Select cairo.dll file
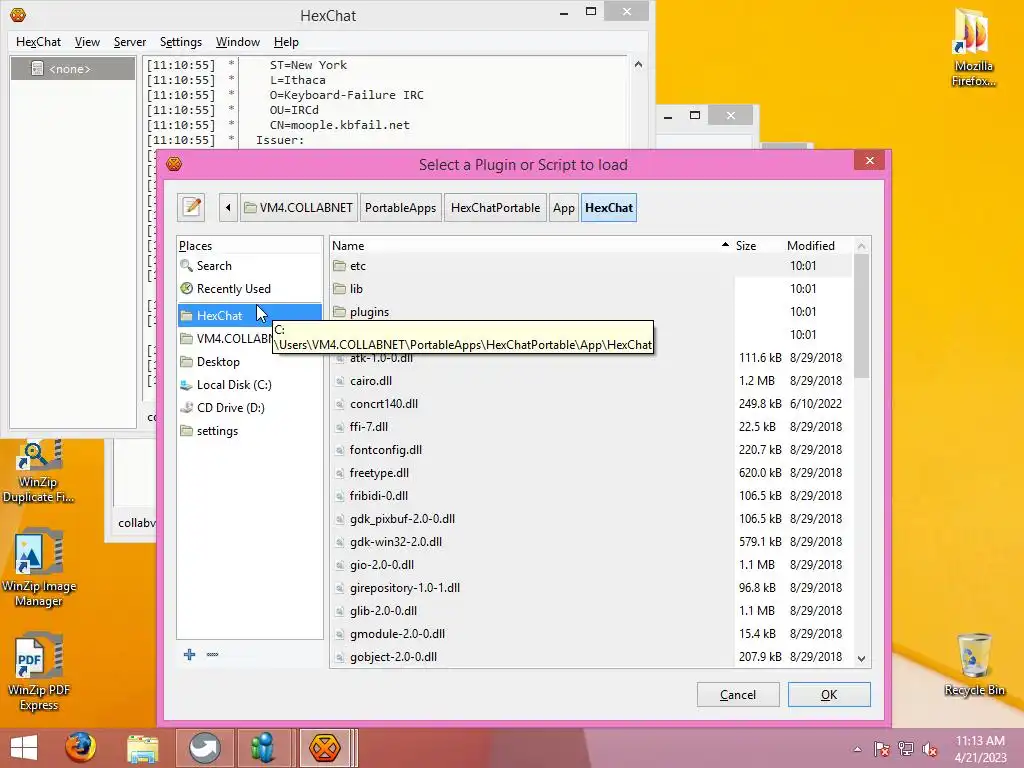The height and width of the screenshot is (768, 1024). click(591, 381)
